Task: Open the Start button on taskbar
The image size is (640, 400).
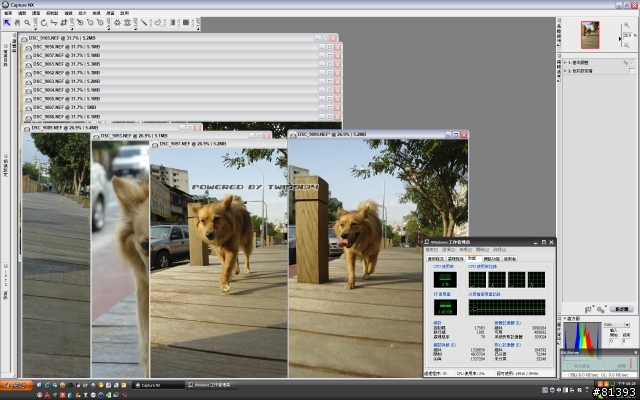Action: point(16,385)
